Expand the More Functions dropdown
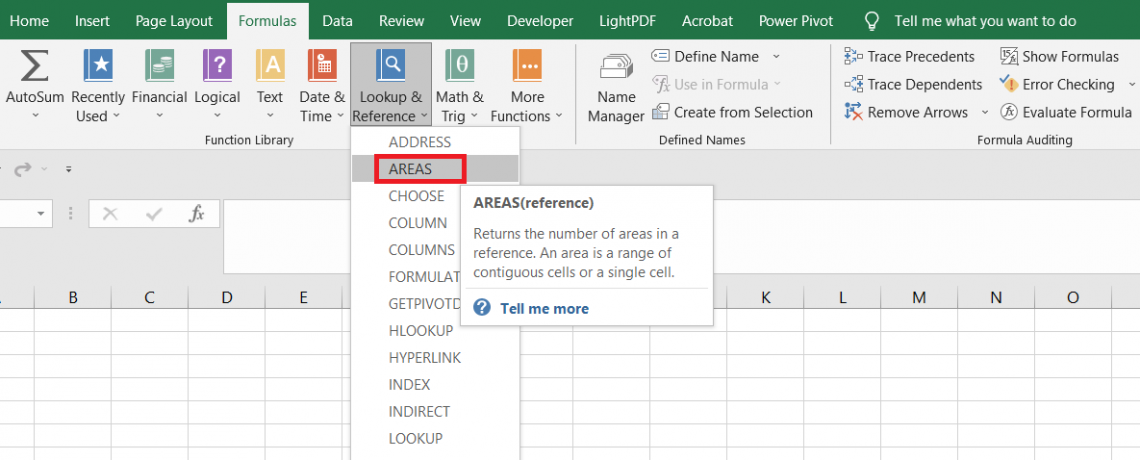The height and width of the screenshot is (460, 1140). coord(527,87)
